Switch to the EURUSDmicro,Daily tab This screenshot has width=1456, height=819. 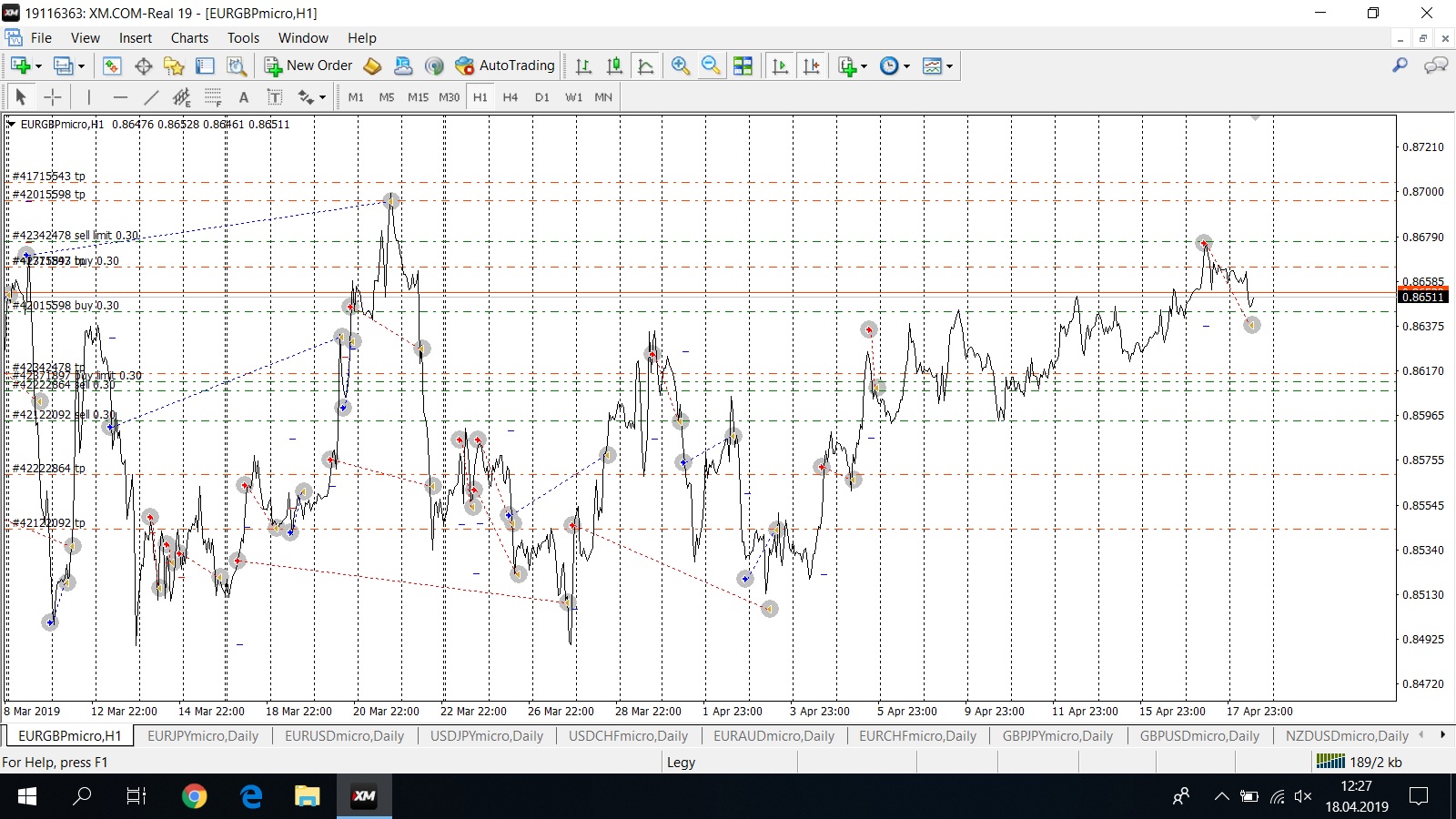[x=344, y=736]
